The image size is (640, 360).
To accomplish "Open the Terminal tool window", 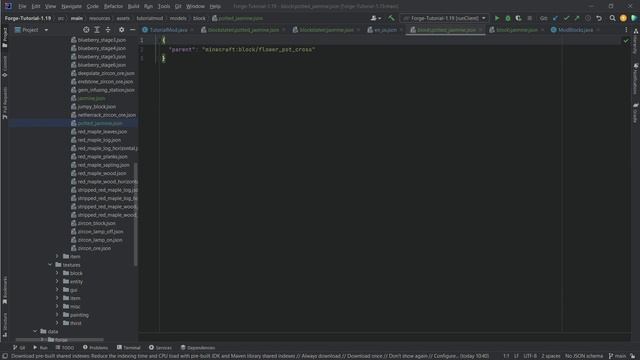I will (x=129, y=348).
